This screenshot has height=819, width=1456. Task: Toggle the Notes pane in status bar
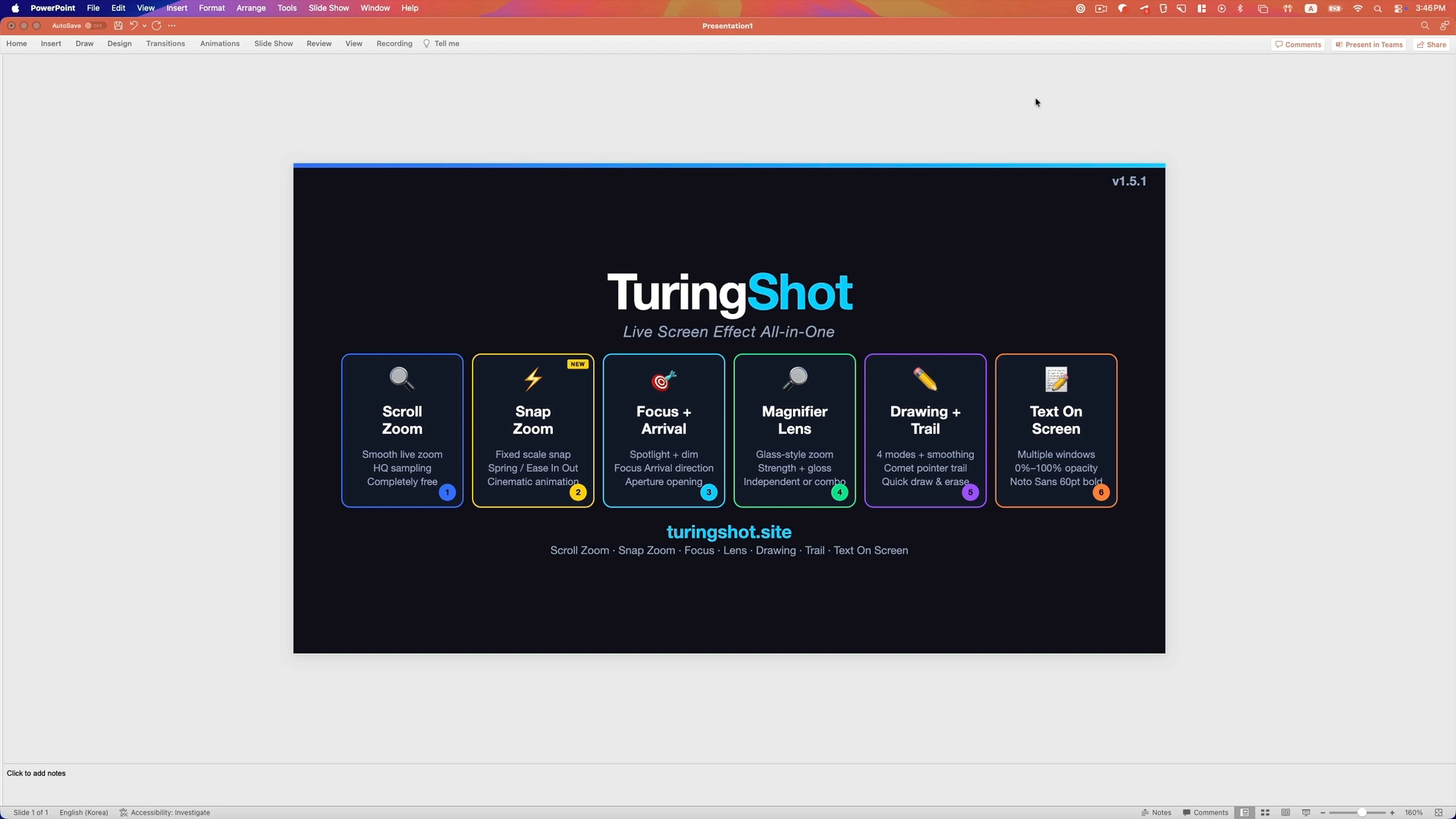[1156, 812]
